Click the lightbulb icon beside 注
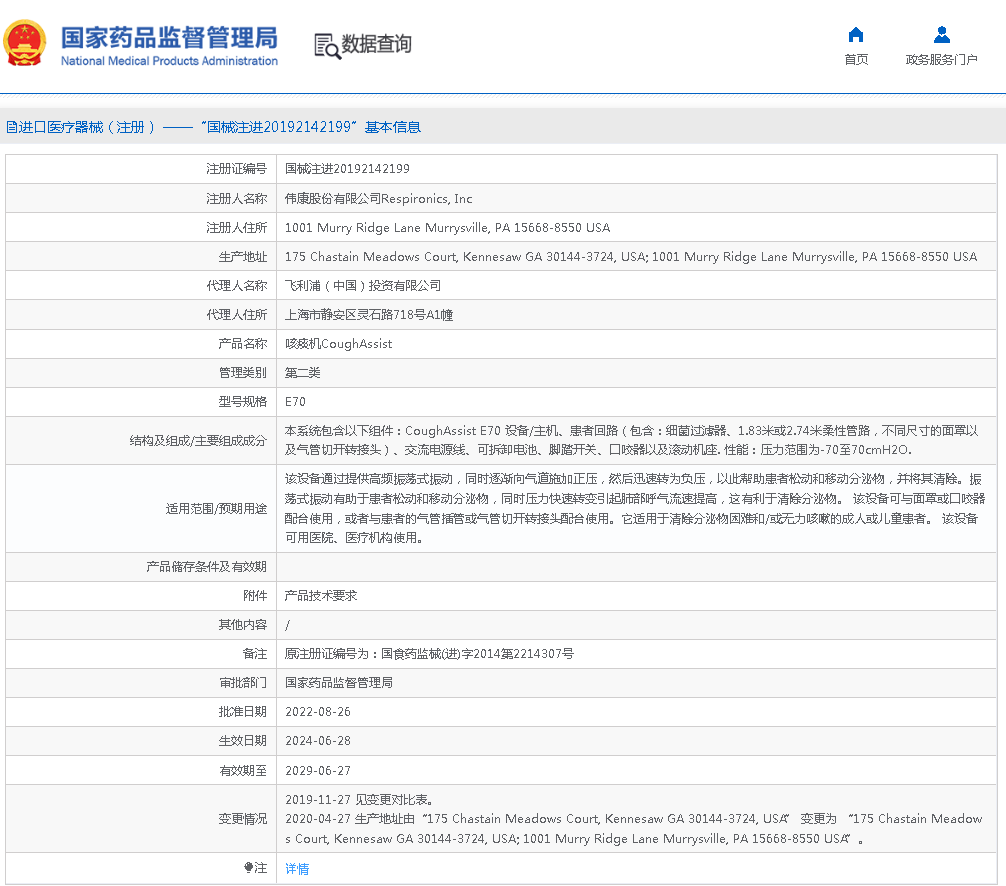Screen dimensions: 1006x886 pyautogui.click(x=249, y=868)
